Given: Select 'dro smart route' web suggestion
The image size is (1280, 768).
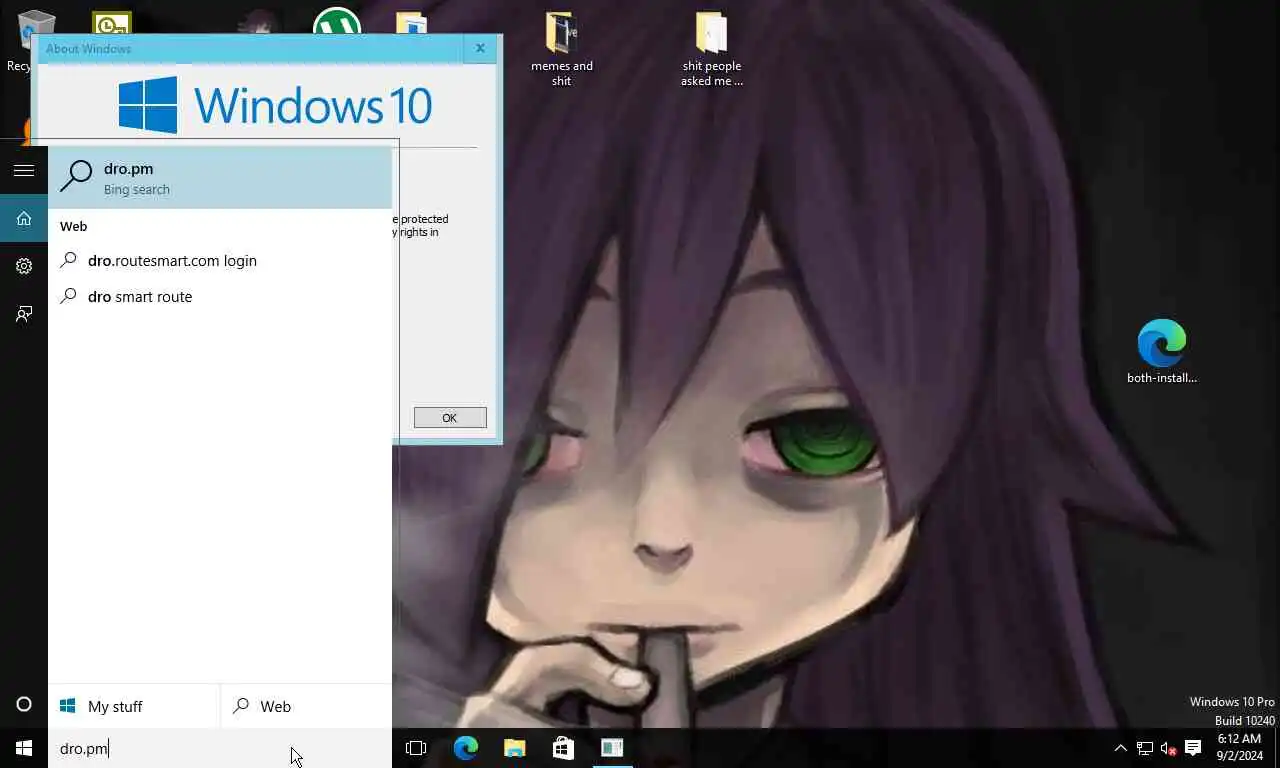Looking at the screenshot, I should click(220, 296).
